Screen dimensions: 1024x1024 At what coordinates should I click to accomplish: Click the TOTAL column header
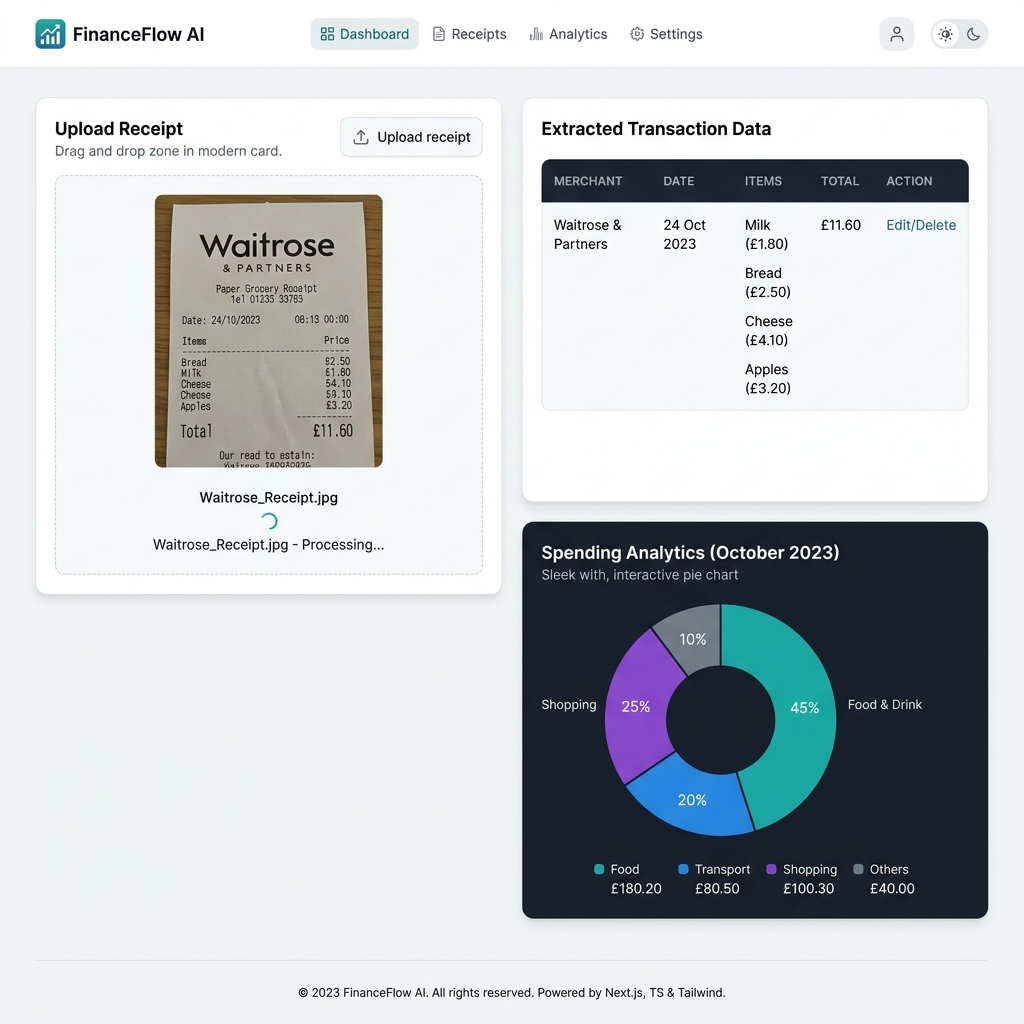839,181
